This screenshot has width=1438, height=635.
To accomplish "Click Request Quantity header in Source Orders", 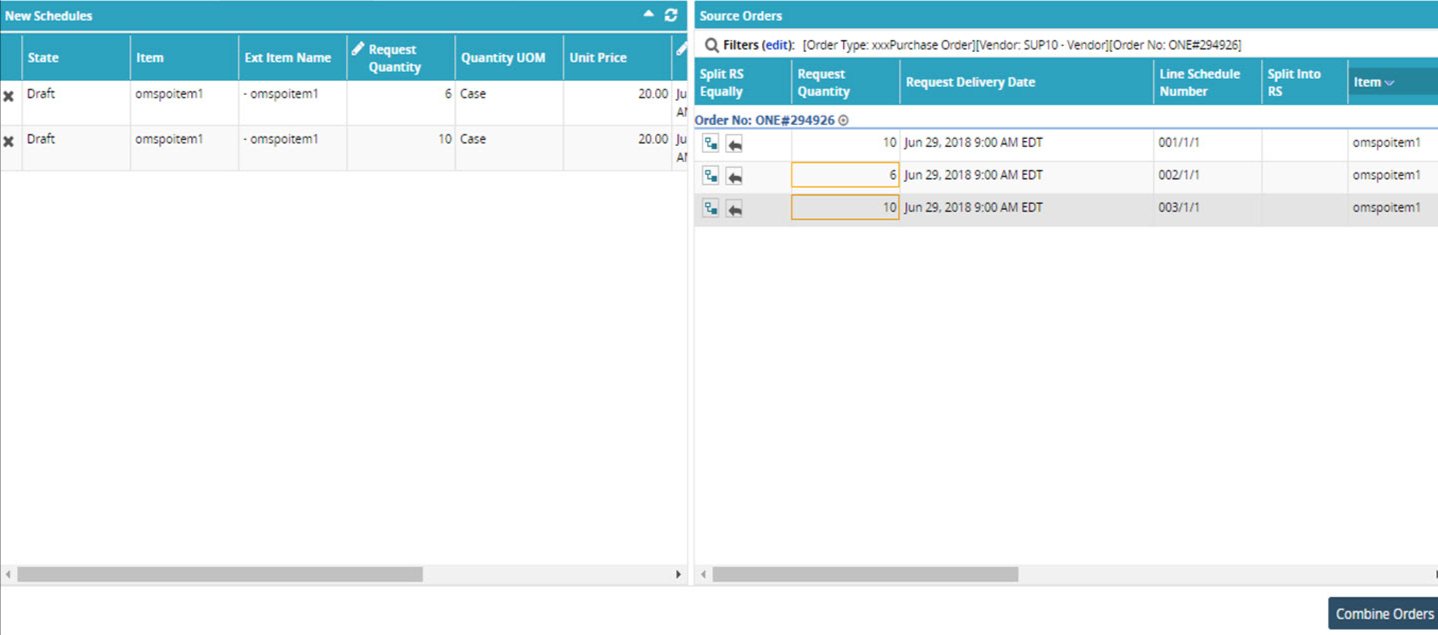I will tap(845, 82).
